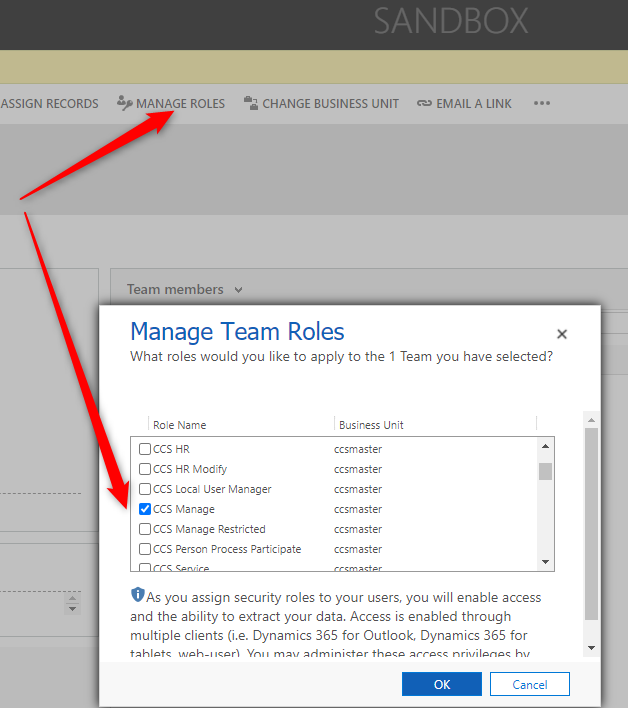The width and height of the screenshot is (628, 708).
Task: Click the Email a Link chain icon
Action: click(424, 103)
